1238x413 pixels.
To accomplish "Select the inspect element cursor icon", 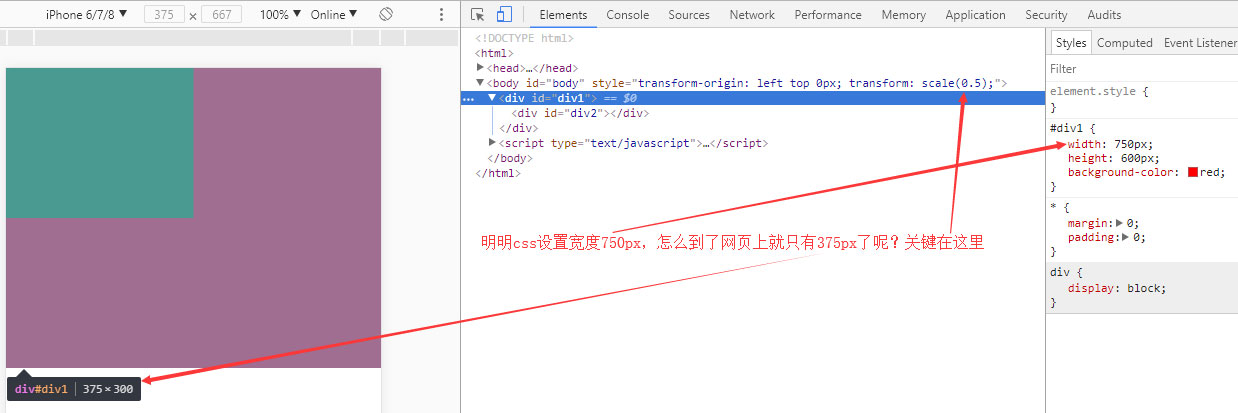I will (x=478, y=15).
